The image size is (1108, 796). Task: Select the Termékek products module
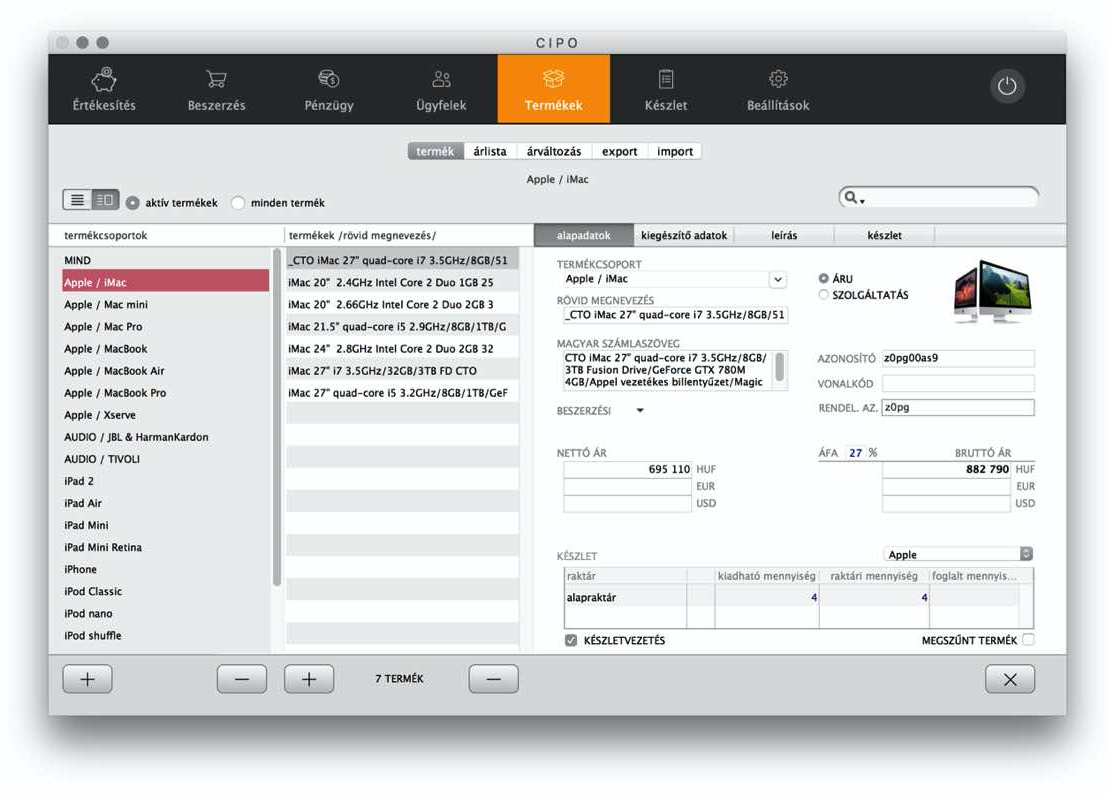coord(553,90)
